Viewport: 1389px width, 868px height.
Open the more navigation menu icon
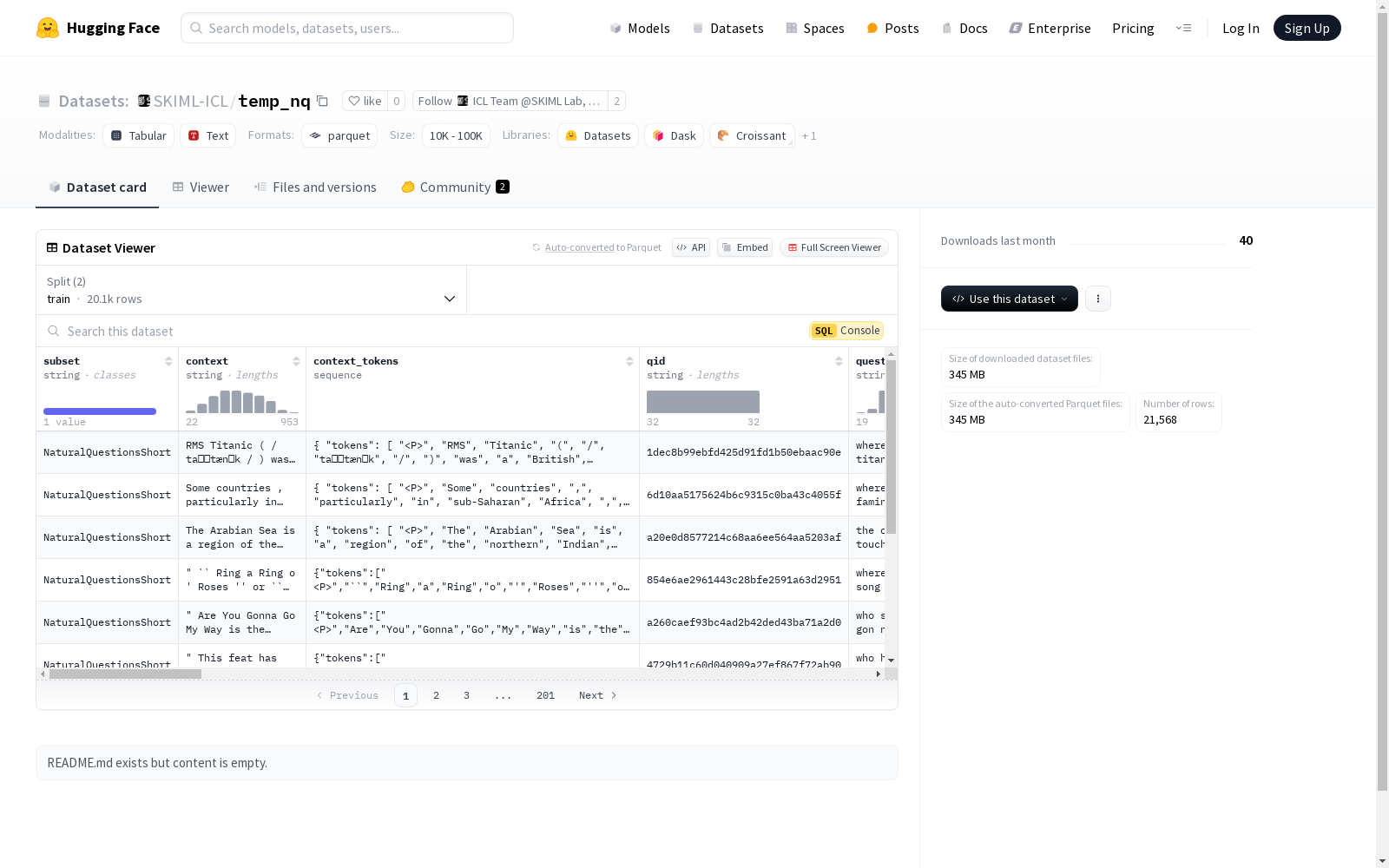tap(1183, 28)
